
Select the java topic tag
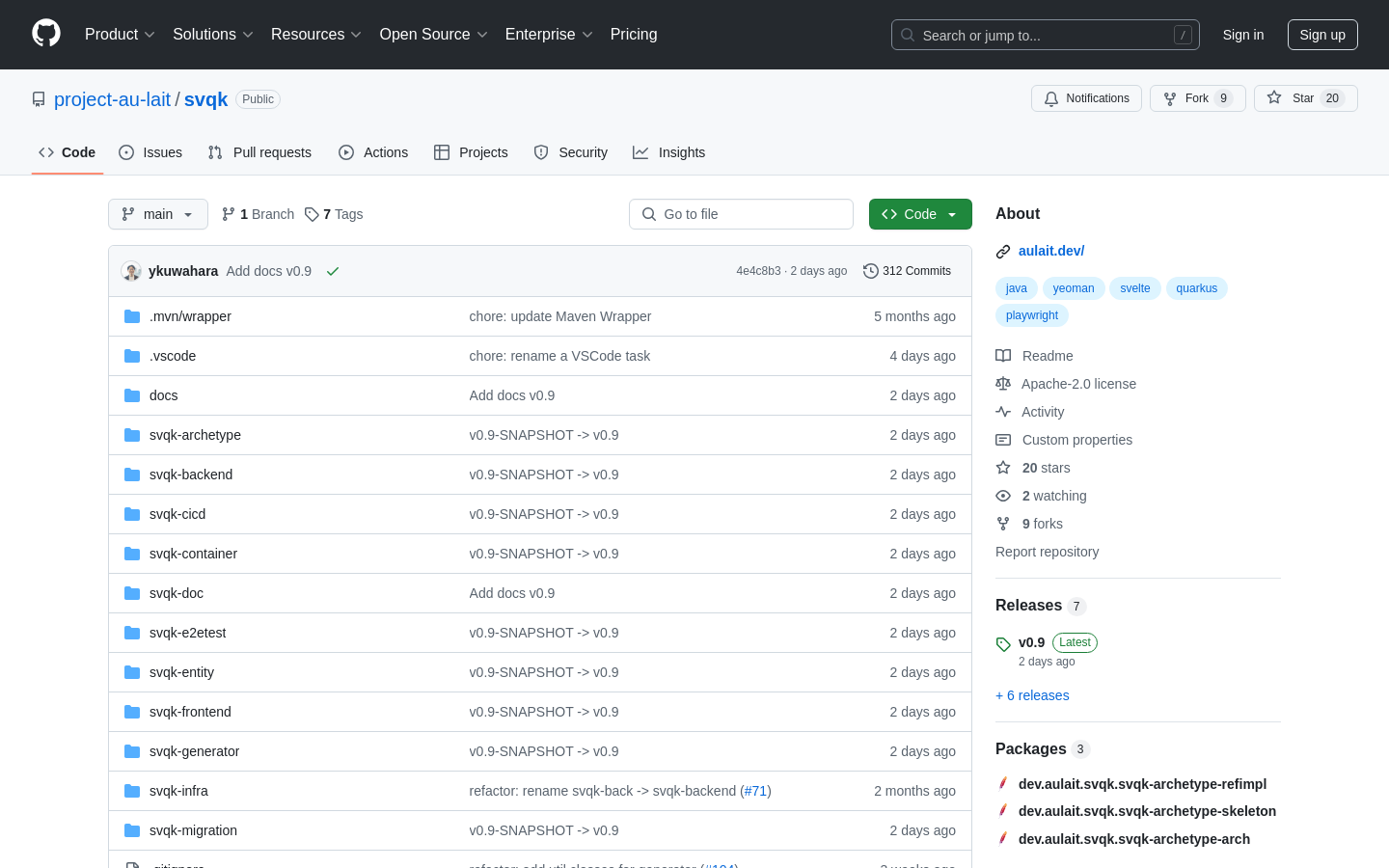click(1017, 288)
